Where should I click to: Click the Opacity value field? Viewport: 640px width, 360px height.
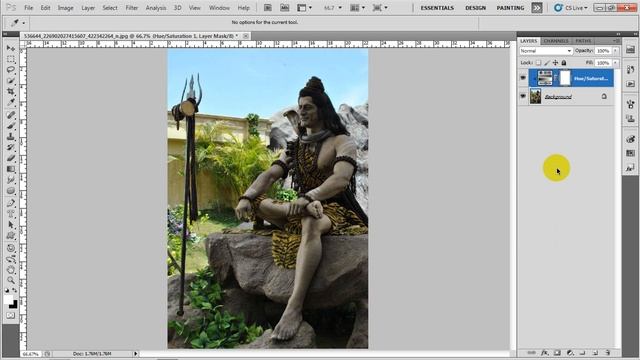pos(603,51)
